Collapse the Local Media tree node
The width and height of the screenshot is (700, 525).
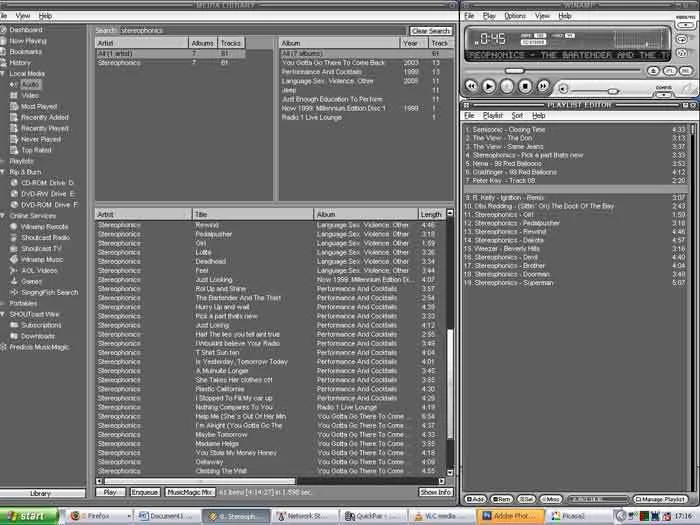[3, 74]
